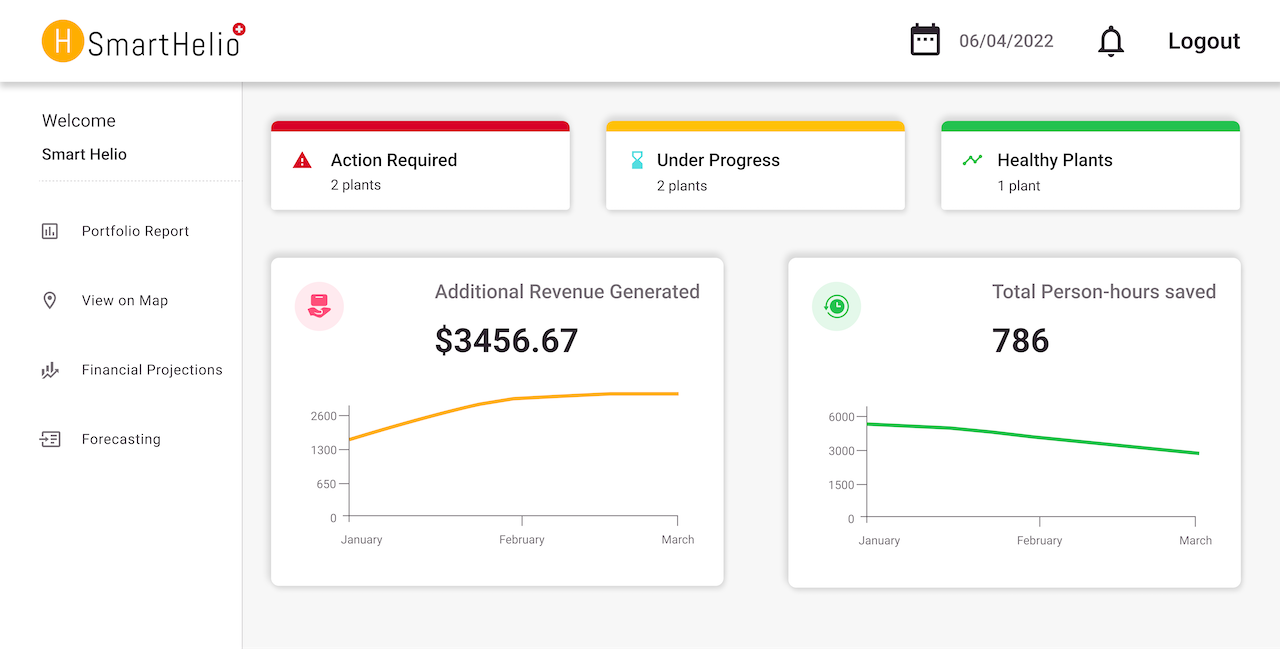
Task: Select the Additional Revenue Generated title
Action: coord(567,292)
